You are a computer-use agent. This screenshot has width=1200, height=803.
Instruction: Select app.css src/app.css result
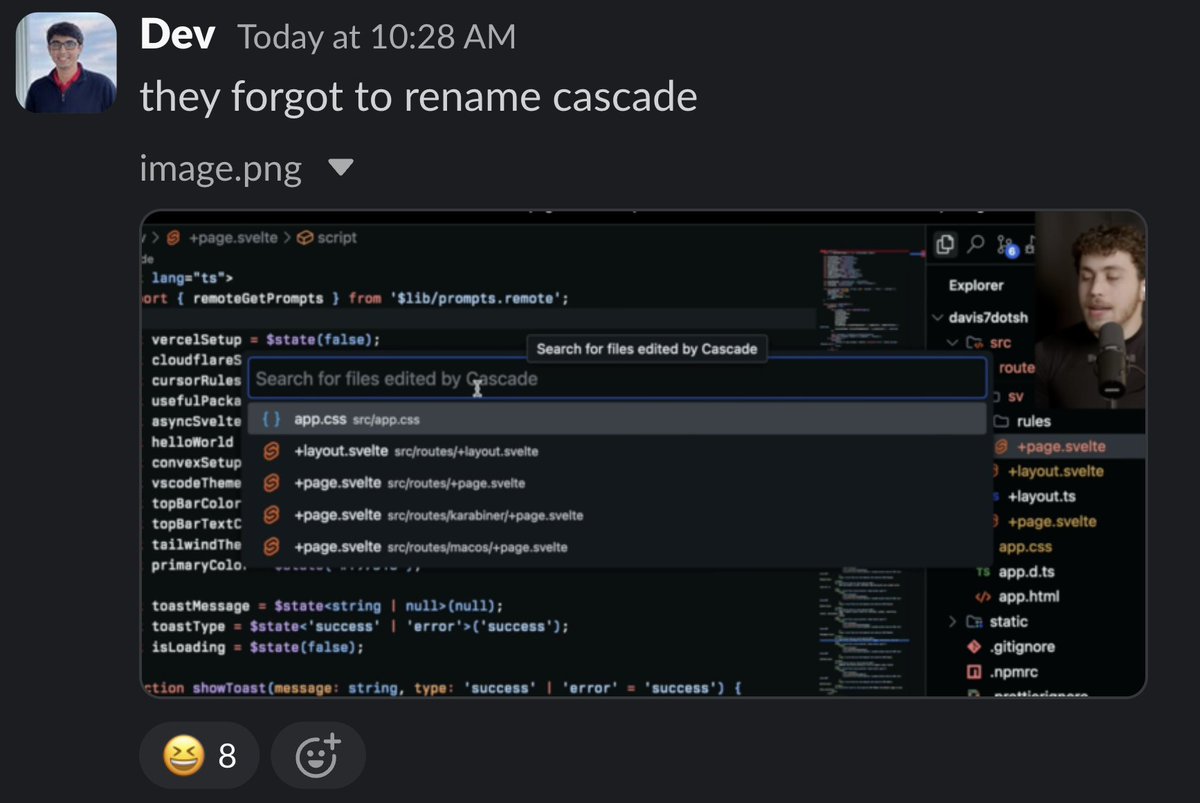tap(617, 420)
